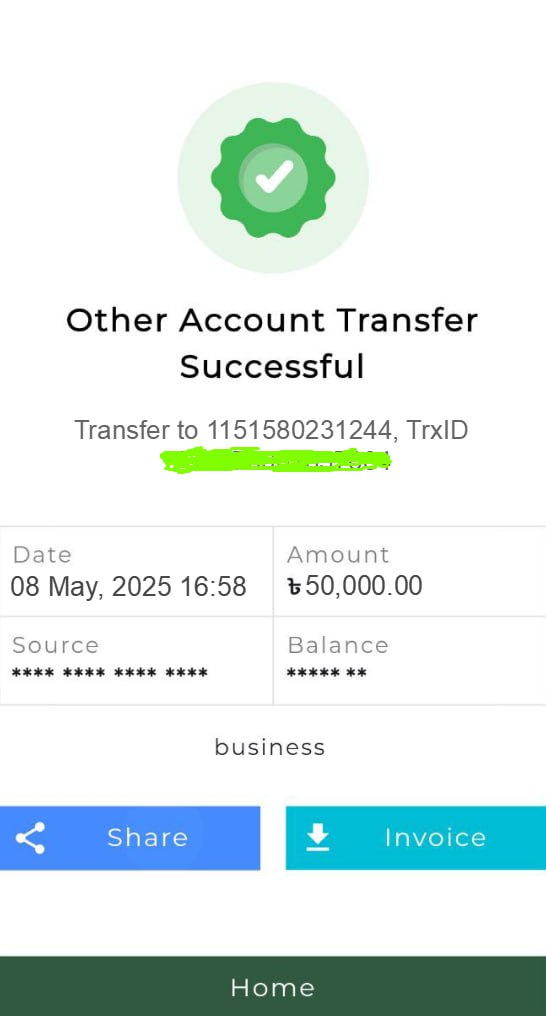Tap the invoice download arrow icon
The height and width of the screenshot is (1016, 546).
coord(317,838)
